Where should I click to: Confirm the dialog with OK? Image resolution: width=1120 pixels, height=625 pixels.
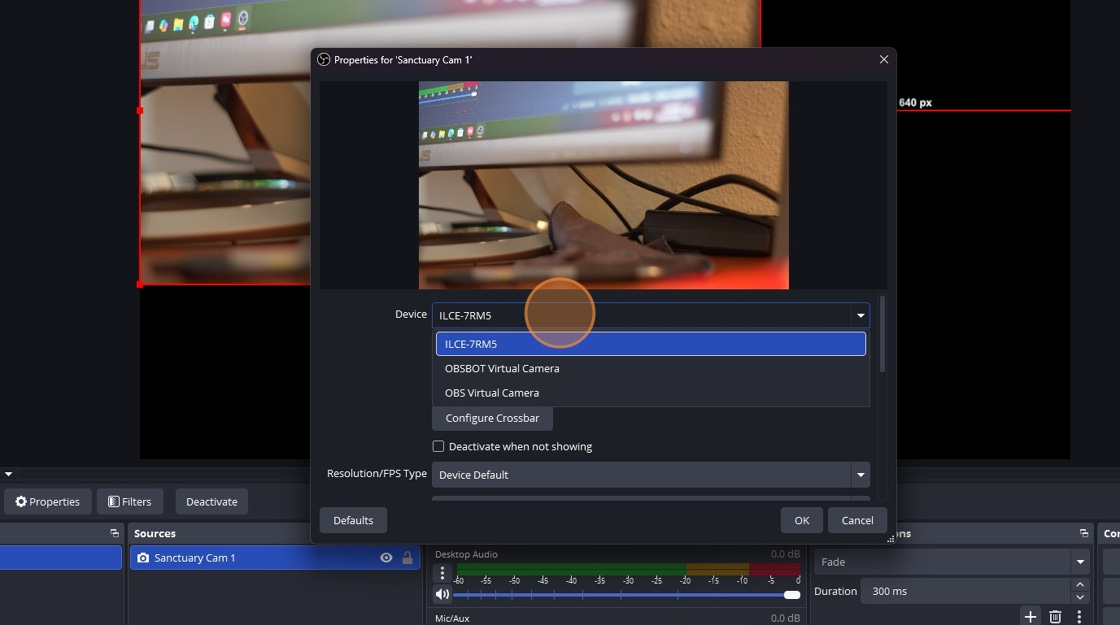click(x=801, y=520)
